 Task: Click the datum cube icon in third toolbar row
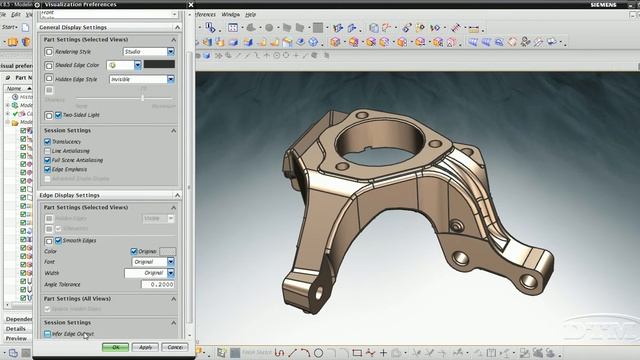pos(207,56)
